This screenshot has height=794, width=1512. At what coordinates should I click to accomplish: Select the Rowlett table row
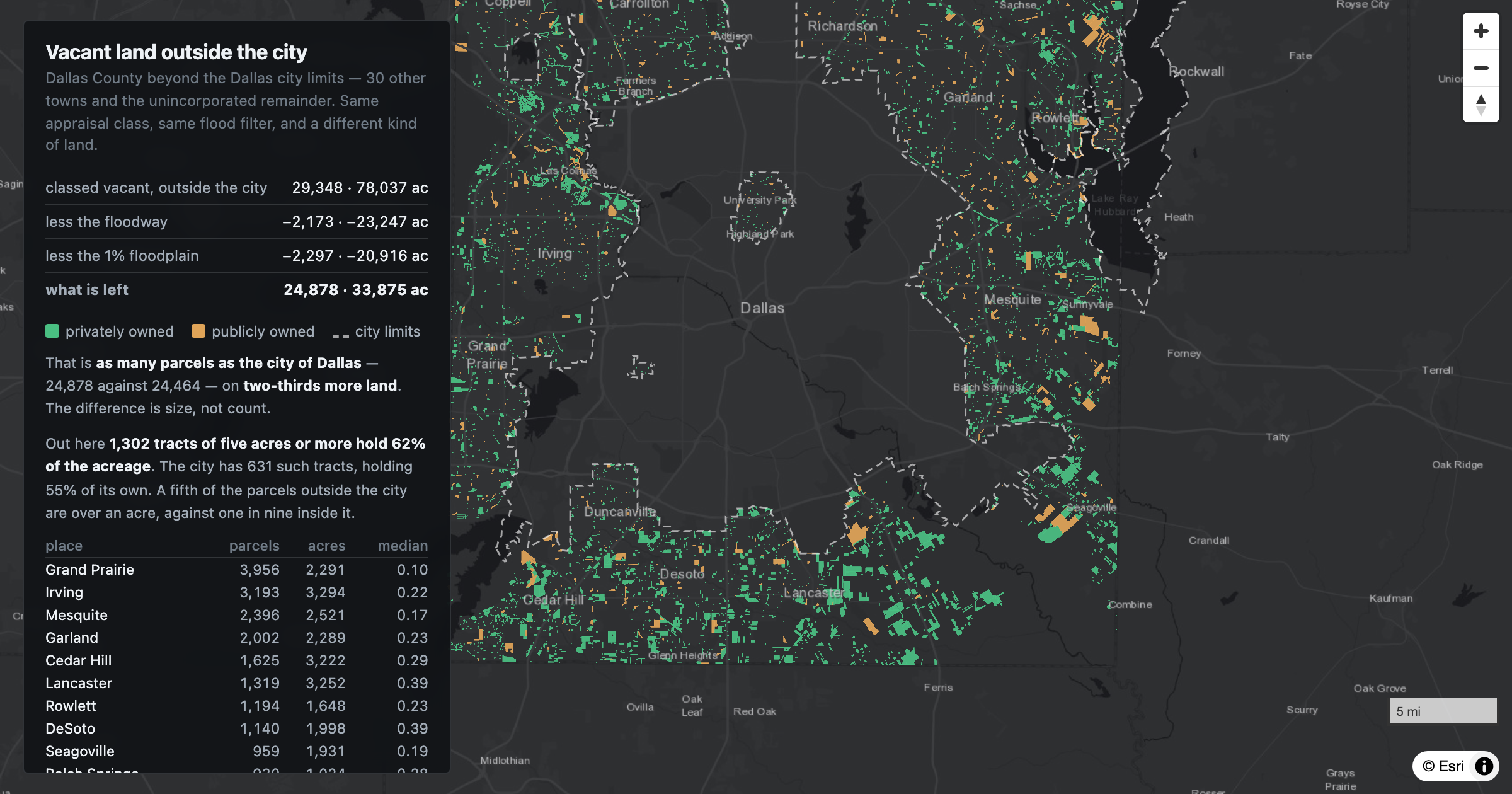point(237,706)
